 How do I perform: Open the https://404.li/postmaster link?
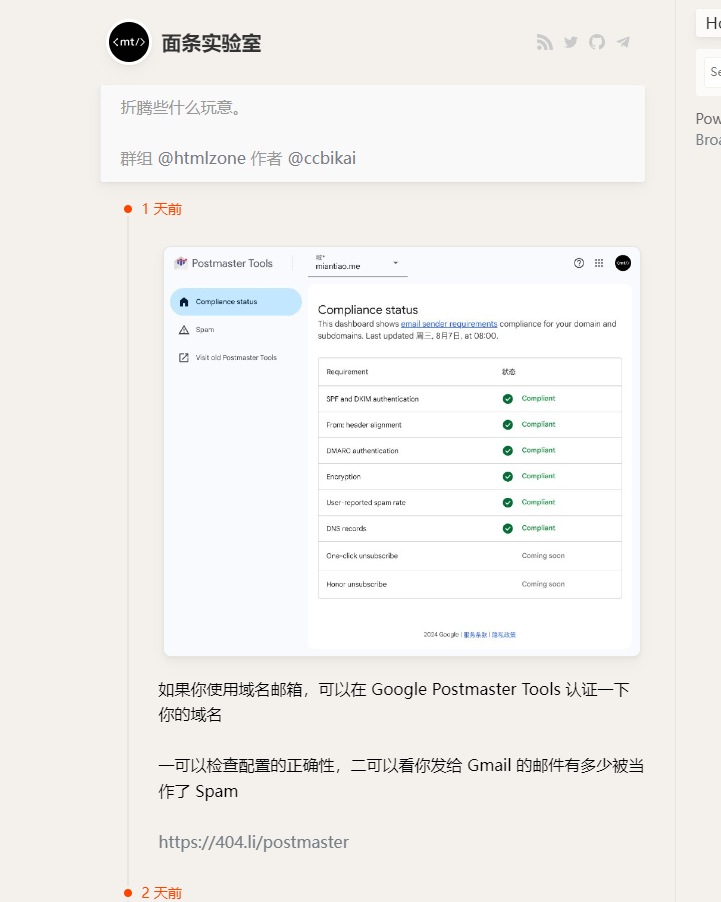(x=254, y=842)
